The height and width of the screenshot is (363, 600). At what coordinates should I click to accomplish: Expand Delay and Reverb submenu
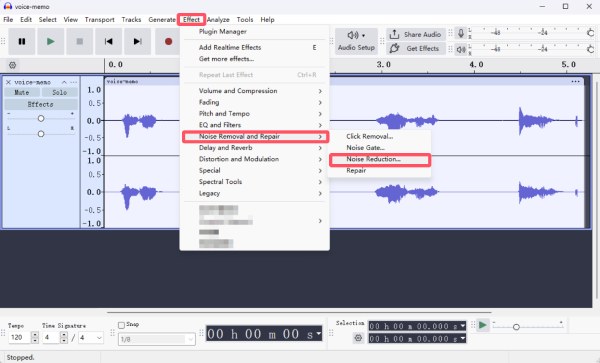coord(254,148)
